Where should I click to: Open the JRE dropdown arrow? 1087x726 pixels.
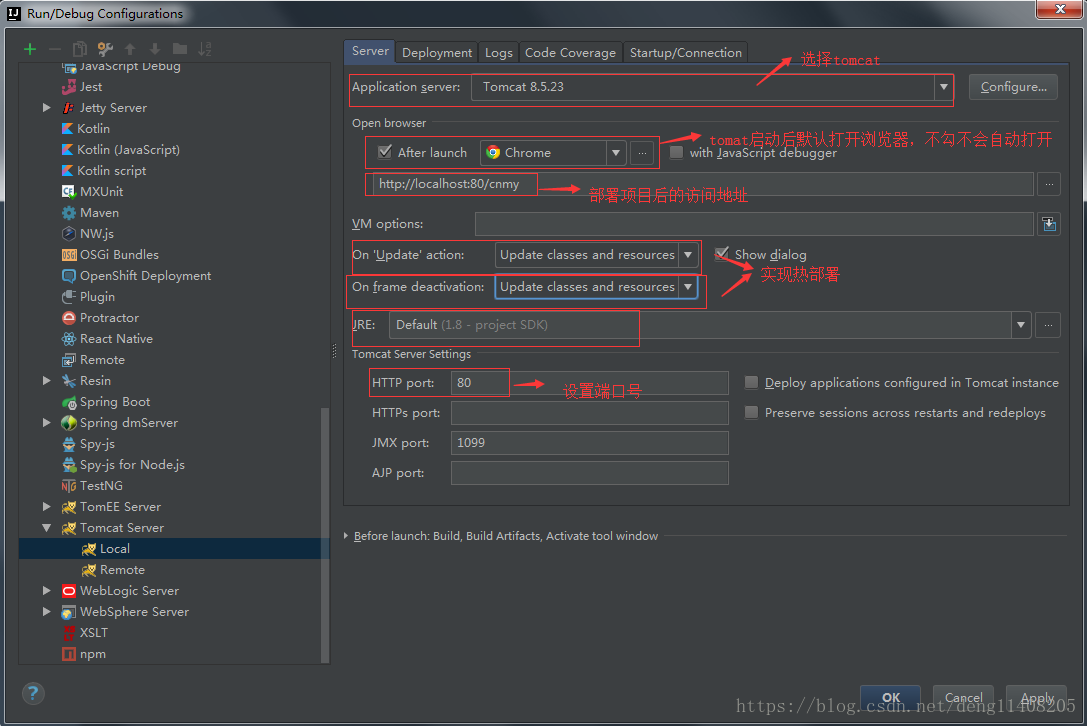(1020, 325)
